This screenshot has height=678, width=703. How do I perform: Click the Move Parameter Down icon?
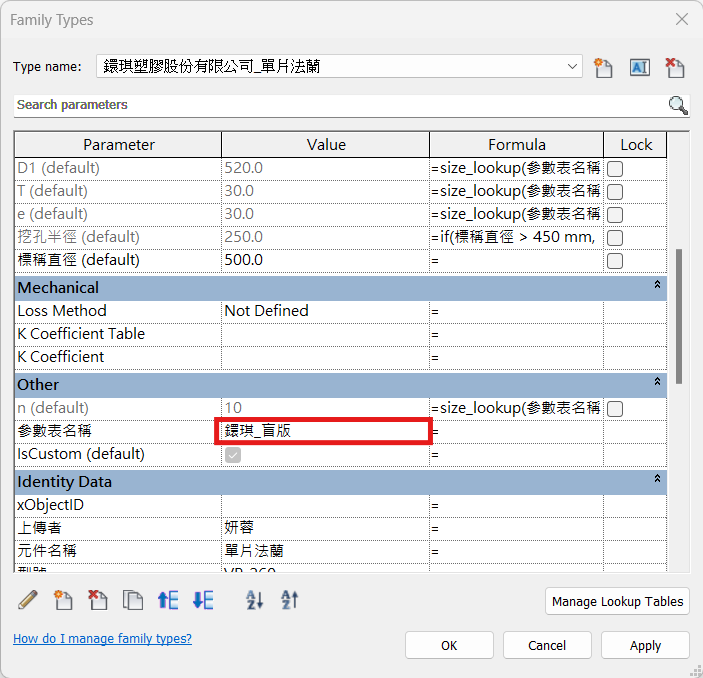click(203, 600)
